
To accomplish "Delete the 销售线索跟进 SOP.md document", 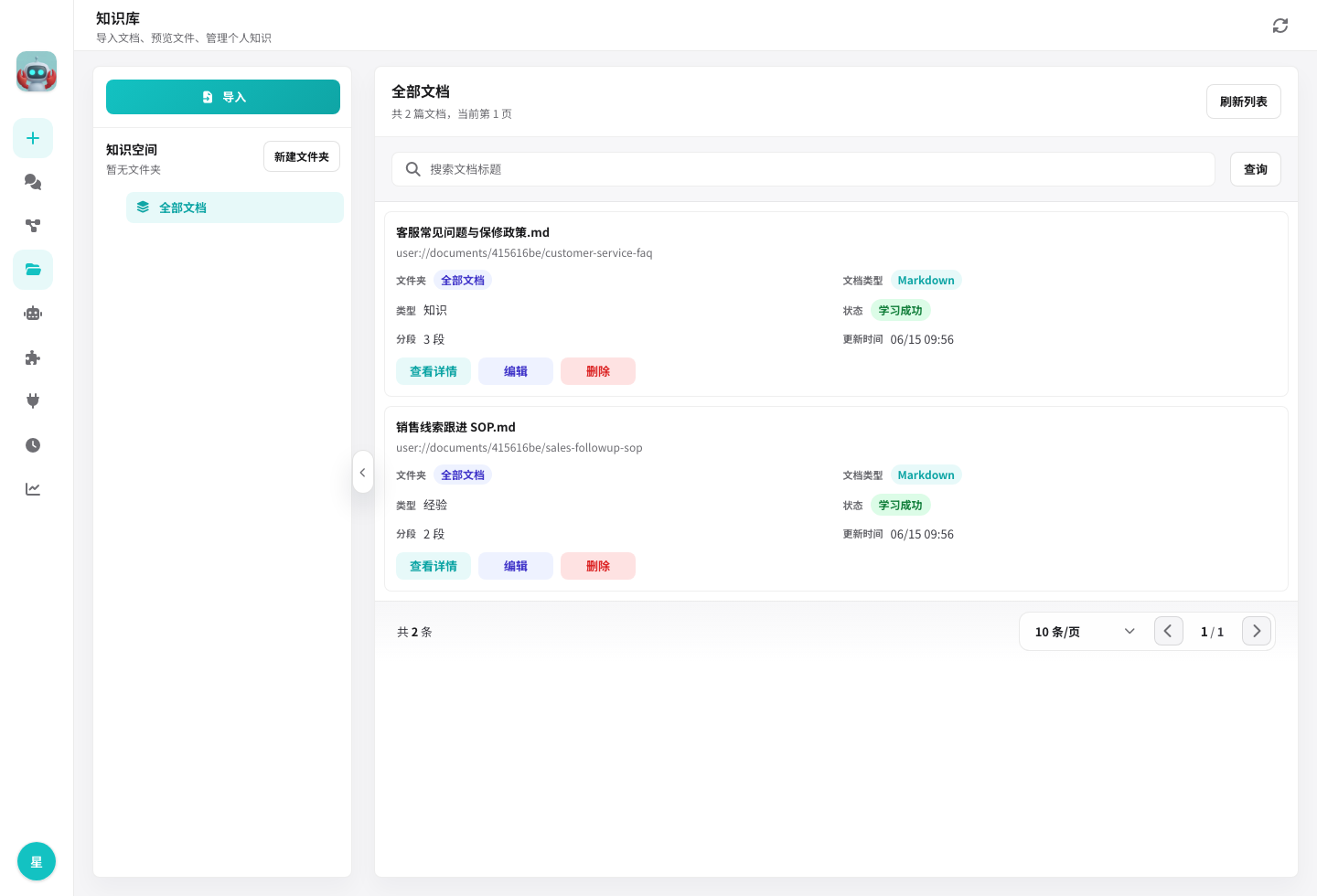I will [x=598, y=566].
